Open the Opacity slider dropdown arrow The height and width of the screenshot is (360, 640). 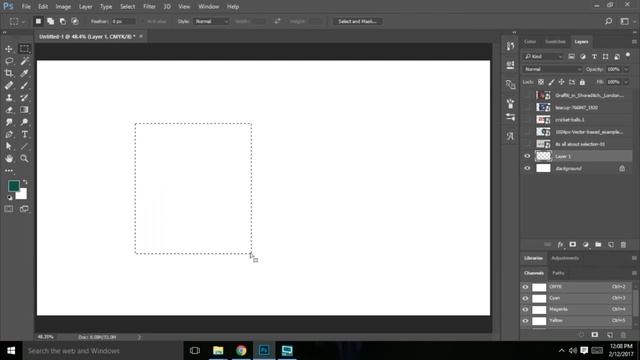click(627, 69)
